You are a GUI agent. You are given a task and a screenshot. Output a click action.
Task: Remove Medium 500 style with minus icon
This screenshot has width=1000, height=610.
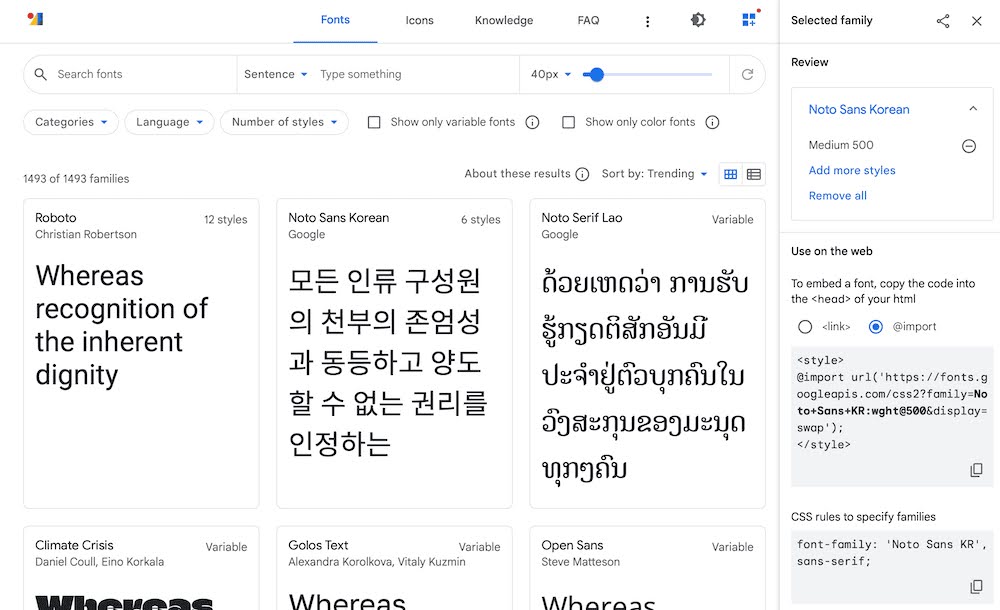[969, 146]
